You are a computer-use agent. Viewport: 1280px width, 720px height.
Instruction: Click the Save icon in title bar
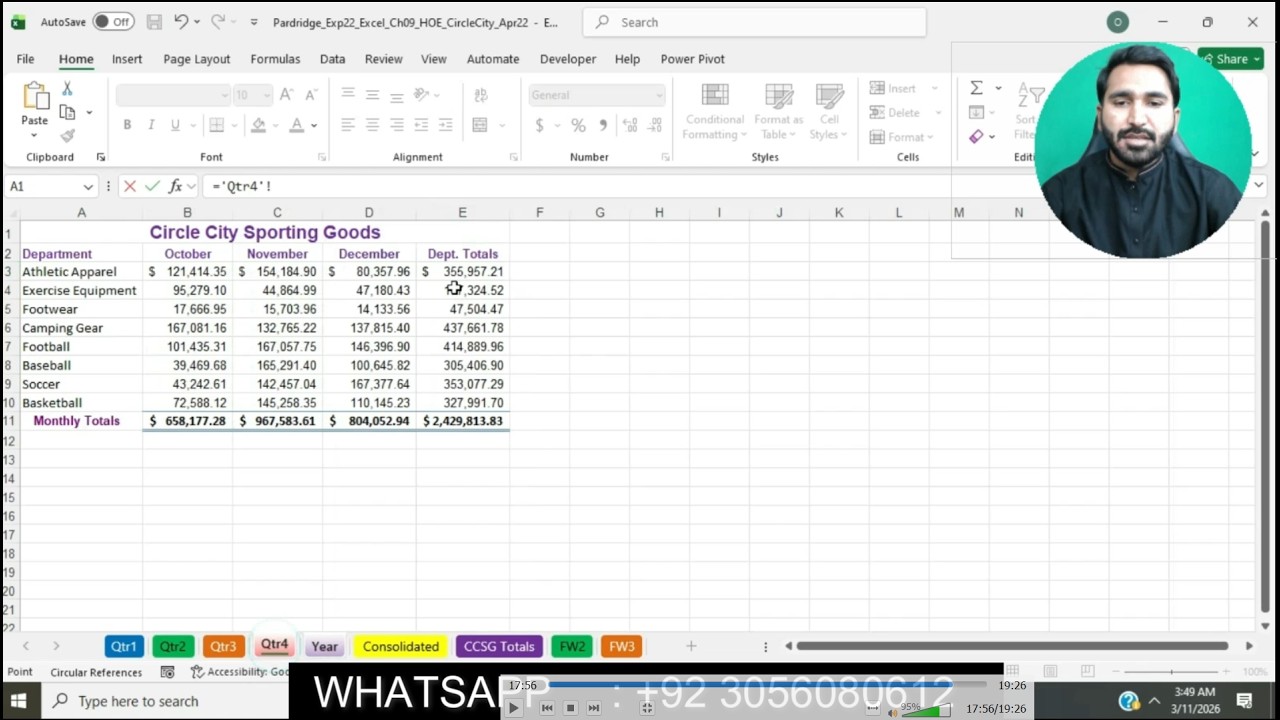[x=154, y=22]
